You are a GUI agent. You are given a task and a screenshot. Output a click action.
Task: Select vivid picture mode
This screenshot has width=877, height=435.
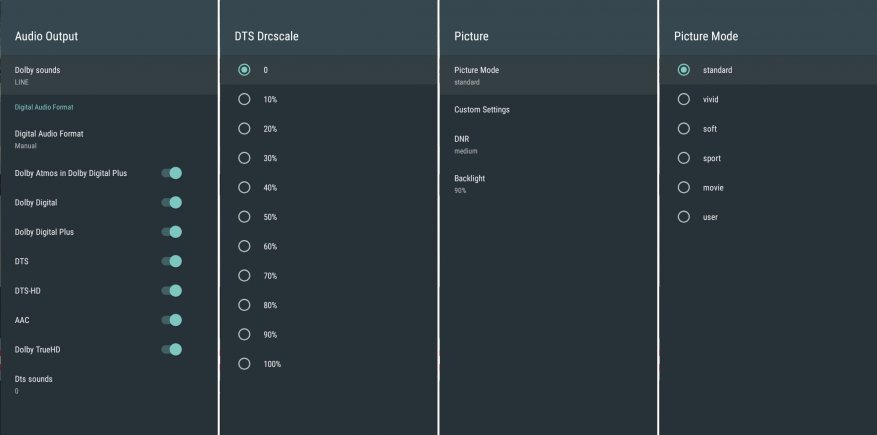[684, 99]
